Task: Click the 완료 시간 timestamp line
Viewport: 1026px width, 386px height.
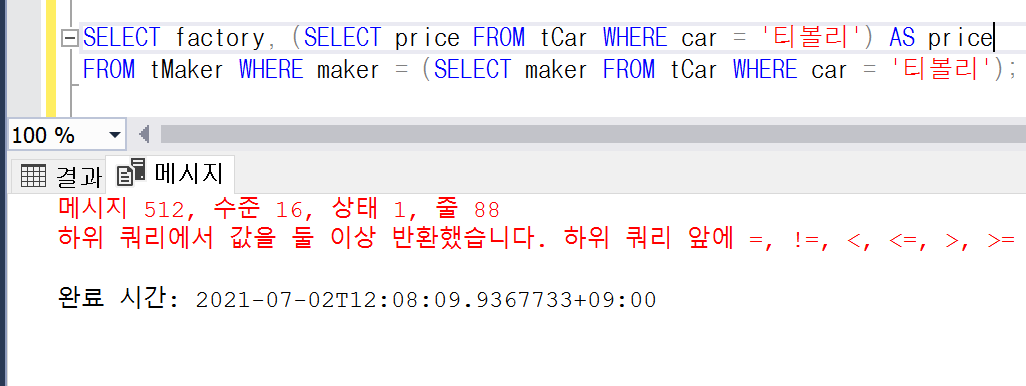Action: click(357, 300)
